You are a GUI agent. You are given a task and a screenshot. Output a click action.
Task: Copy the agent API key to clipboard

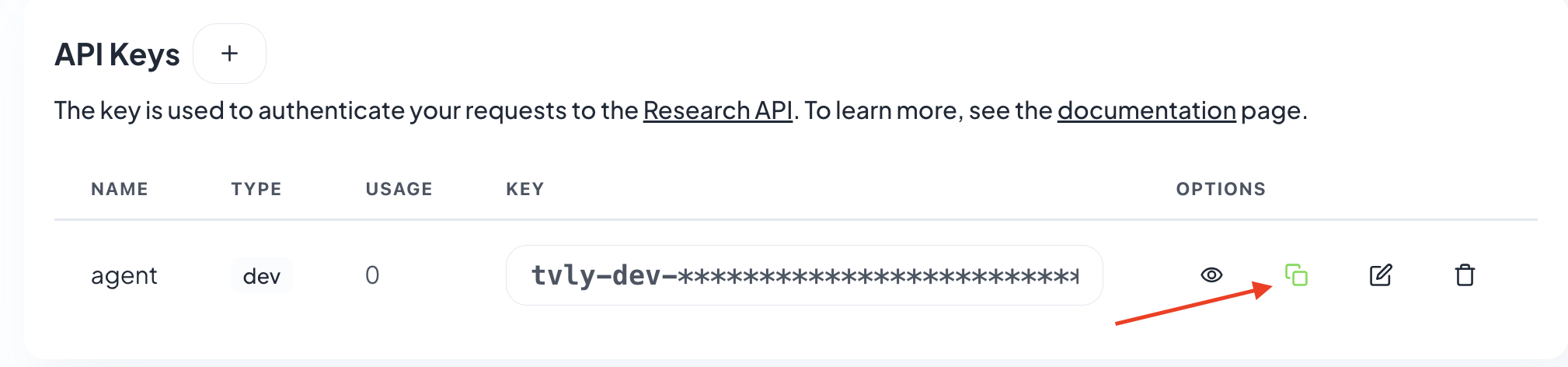point(1296,275)
